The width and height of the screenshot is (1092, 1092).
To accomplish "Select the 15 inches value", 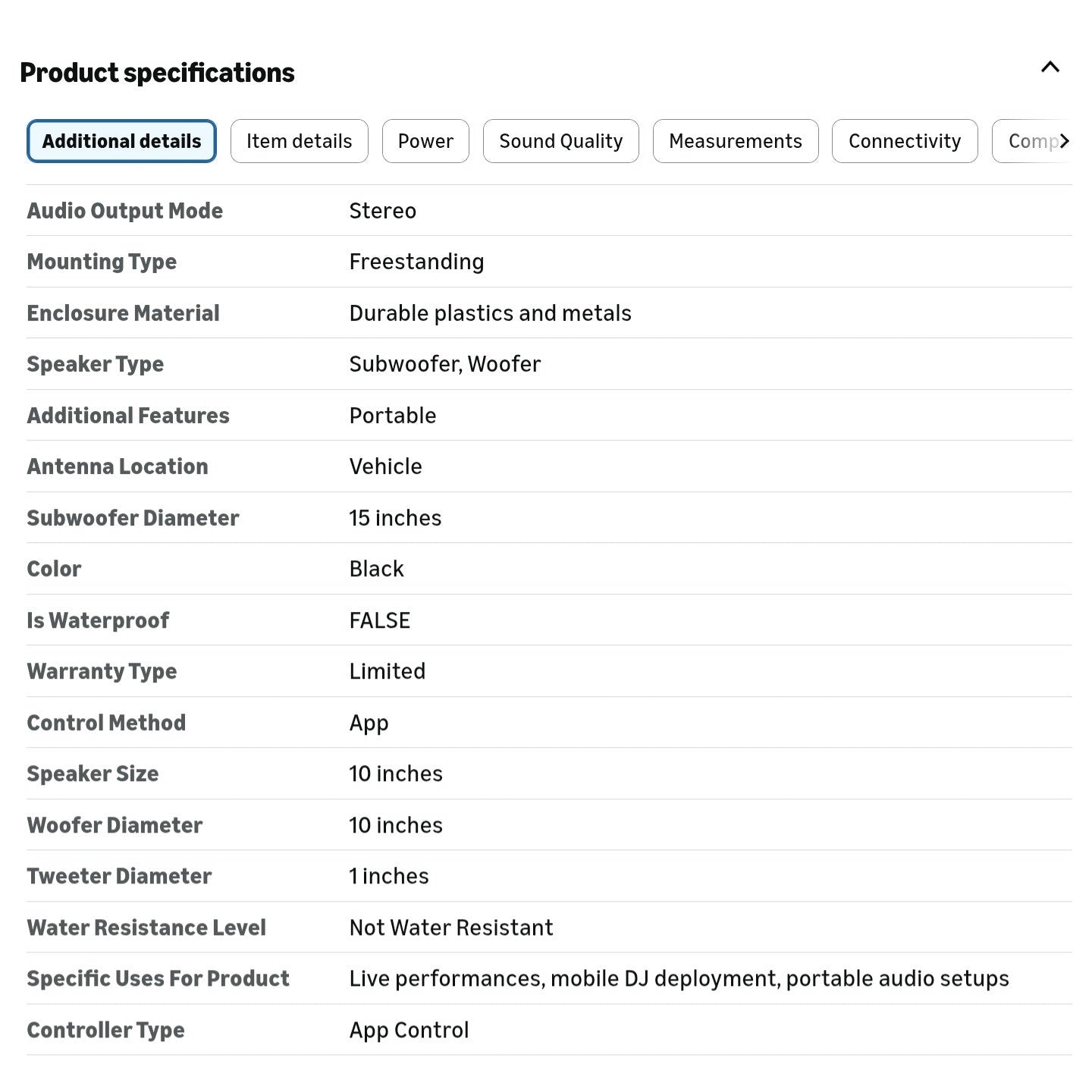I will 395,518.
